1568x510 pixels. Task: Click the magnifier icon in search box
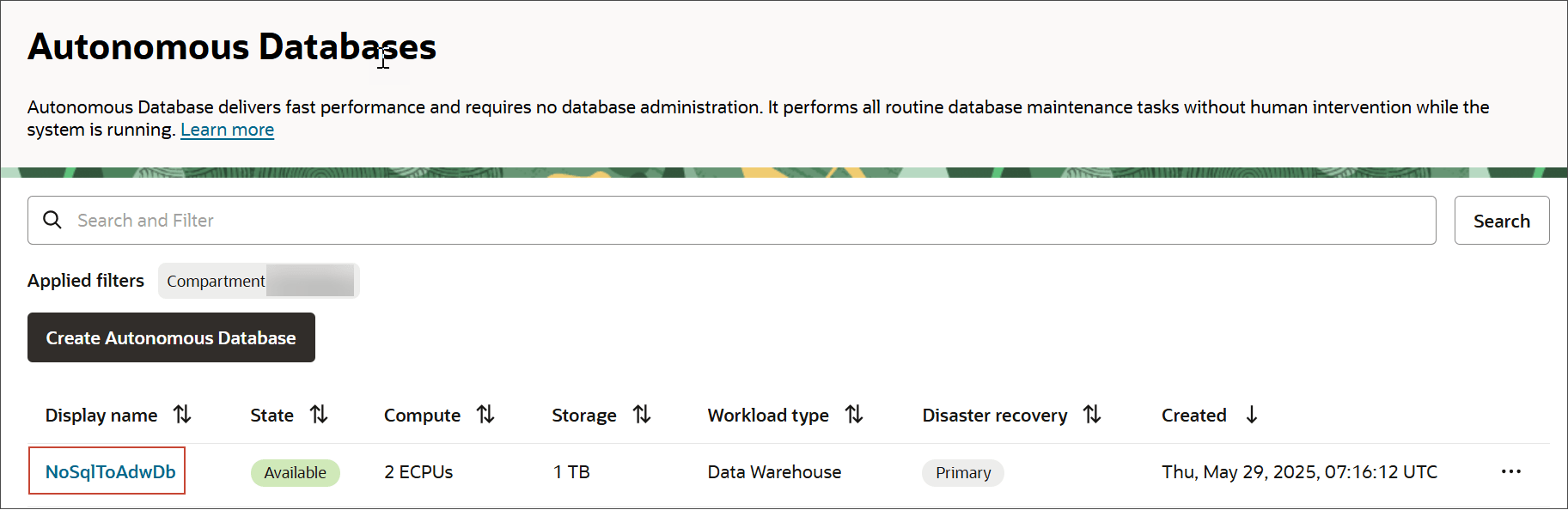52,220
